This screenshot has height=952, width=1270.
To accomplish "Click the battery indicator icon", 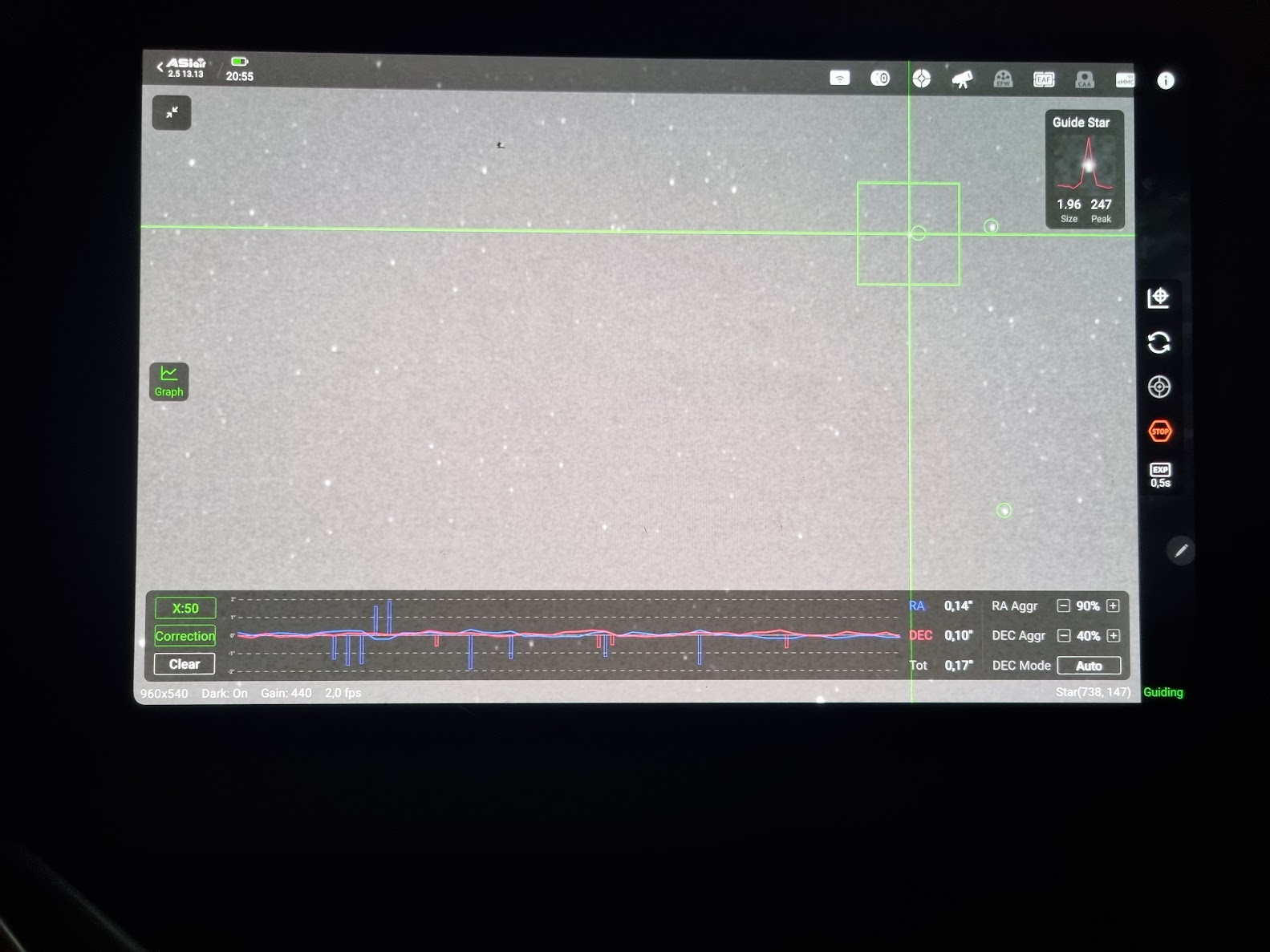I will (x=239, y=62).
